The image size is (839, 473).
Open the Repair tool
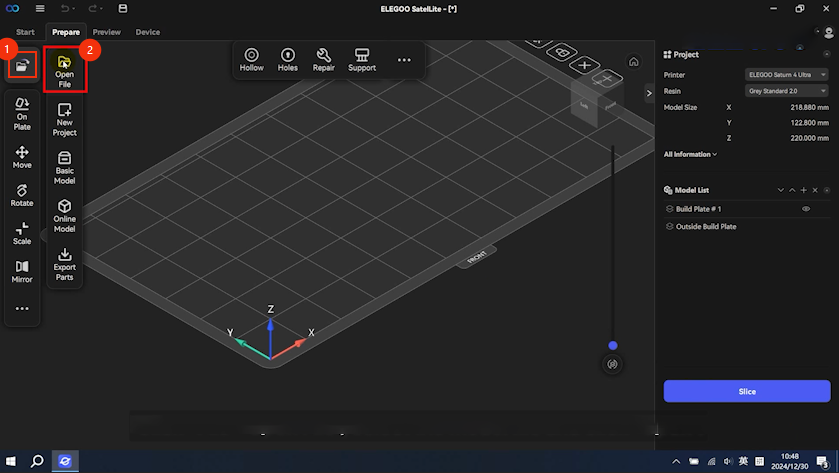(324, 59)
